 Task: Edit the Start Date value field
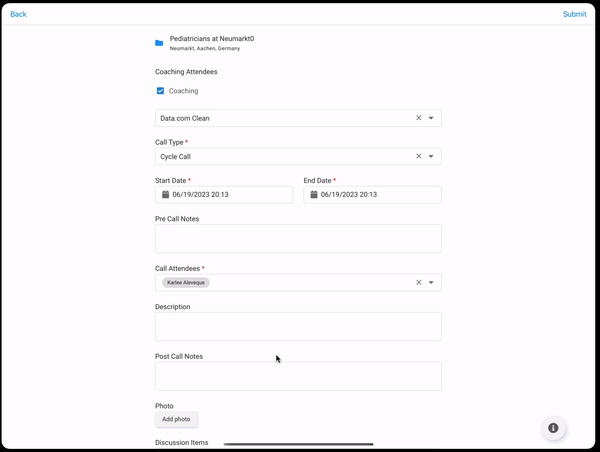pyautogui.click(x=230, y=195)
